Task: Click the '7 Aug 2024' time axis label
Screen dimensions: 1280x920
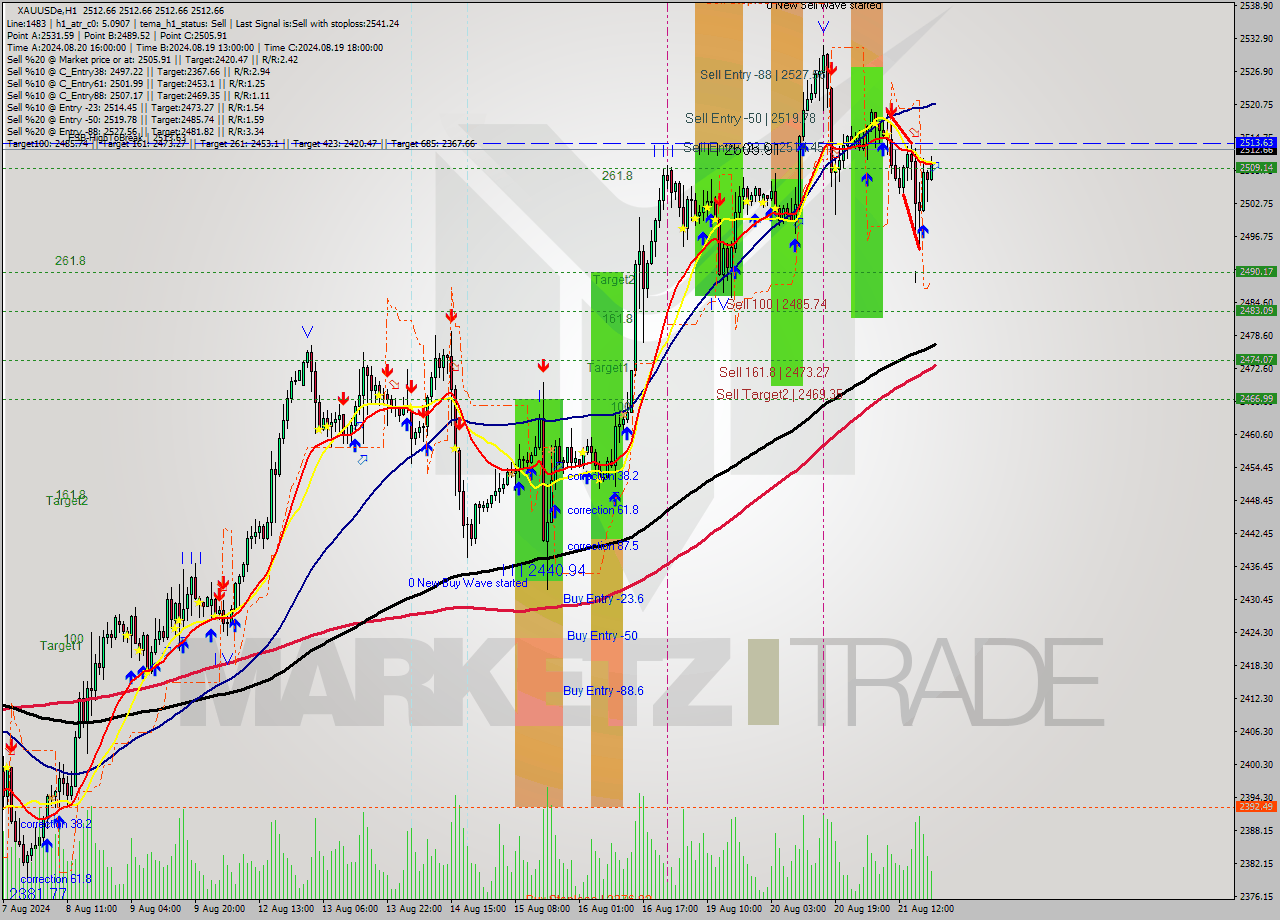Action: (x=27, y=909)
